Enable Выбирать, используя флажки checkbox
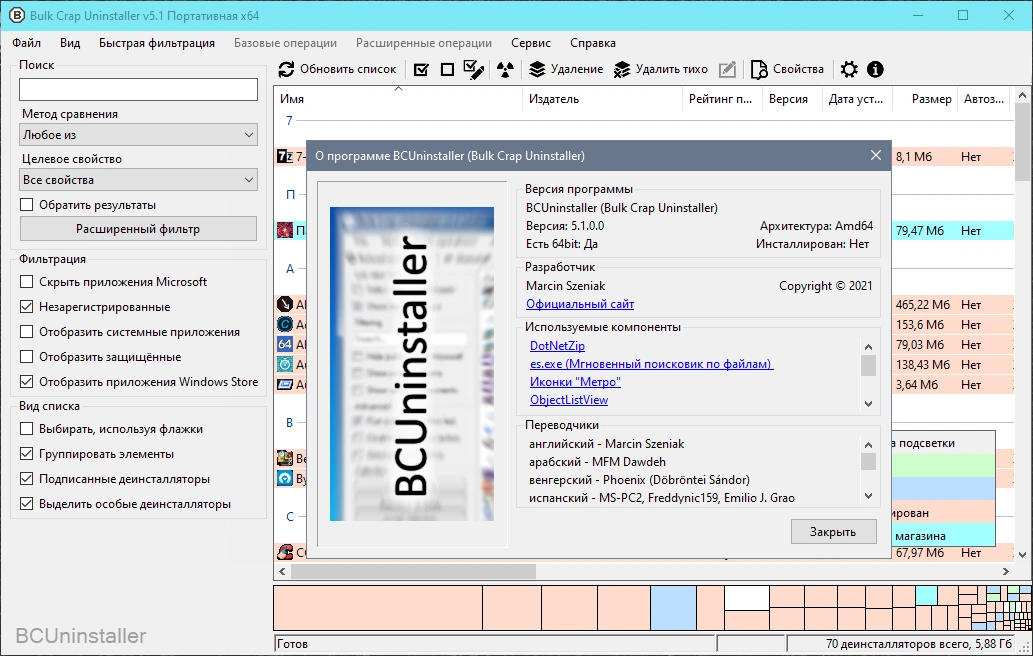 click(26, 429)
